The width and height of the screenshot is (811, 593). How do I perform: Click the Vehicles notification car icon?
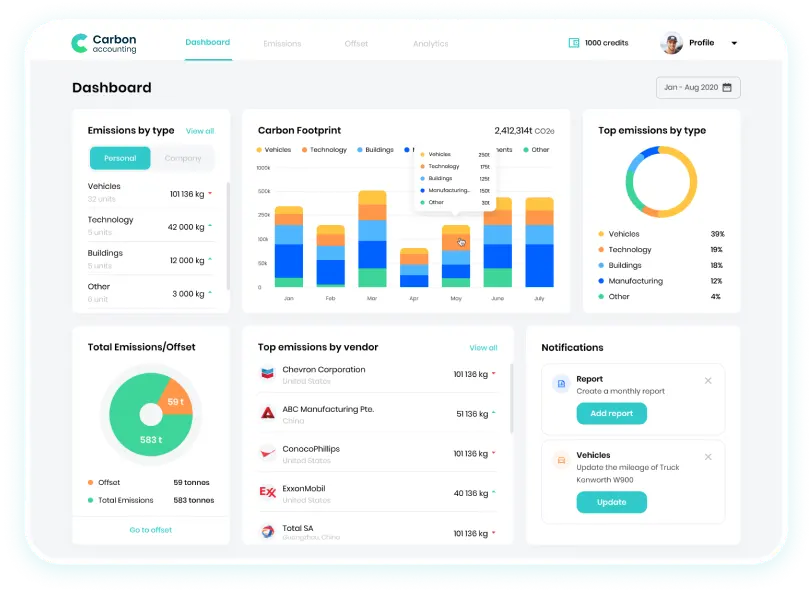(x=561, y=460)
